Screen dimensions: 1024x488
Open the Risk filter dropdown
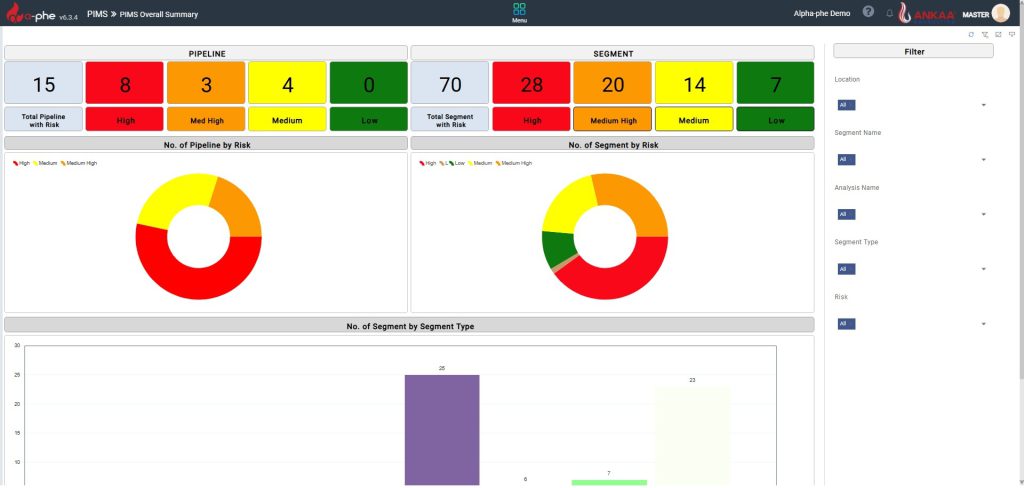pos(910,324)
